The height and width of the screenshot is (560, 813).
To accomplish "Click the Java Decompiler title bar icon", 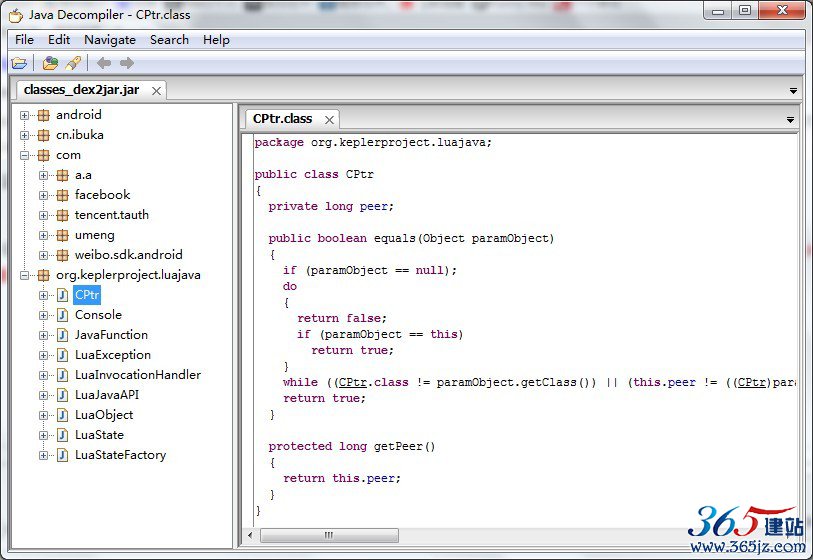I will 16,16.
